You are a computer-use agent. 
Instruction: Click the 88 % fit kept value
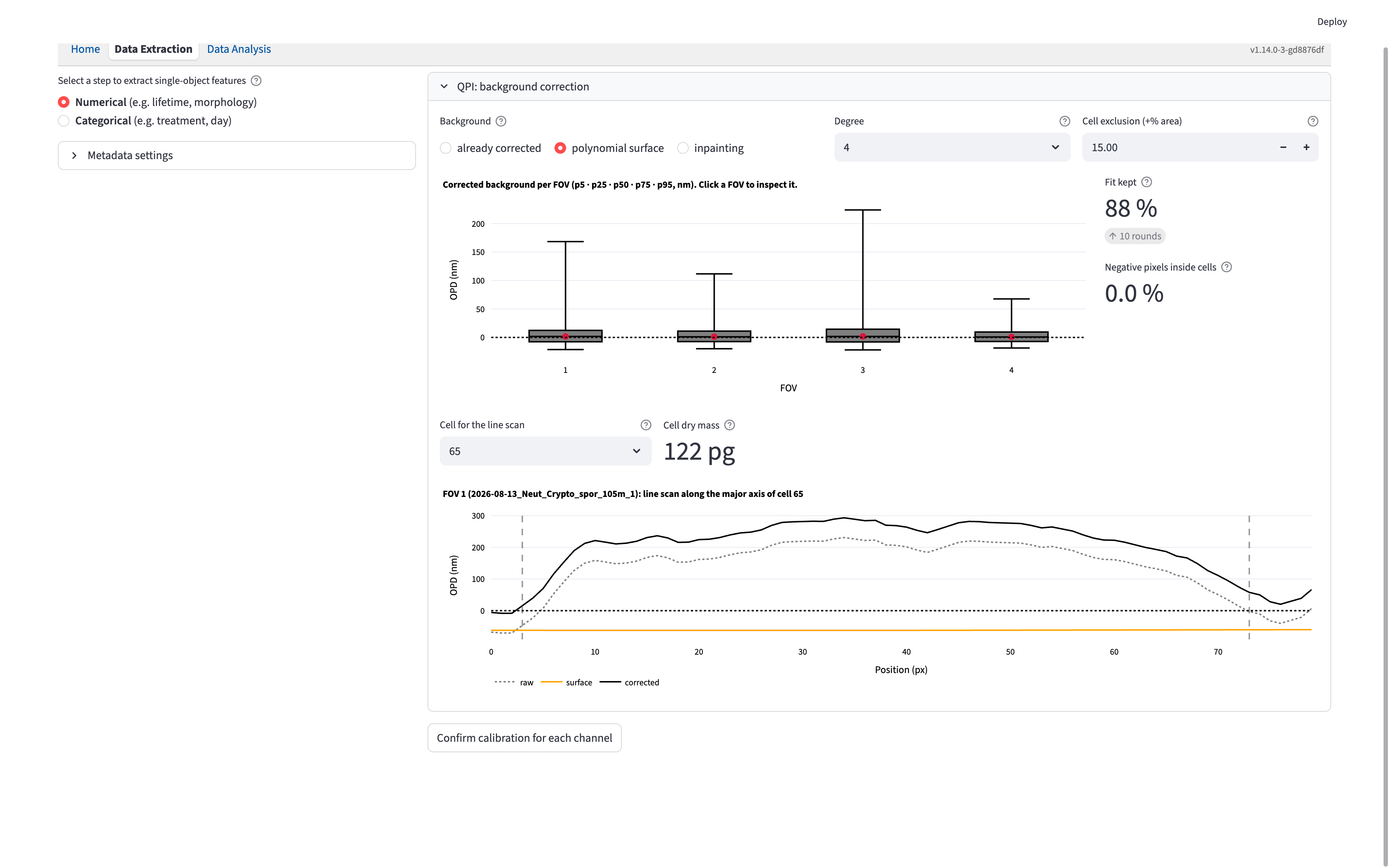(1131, 208)
